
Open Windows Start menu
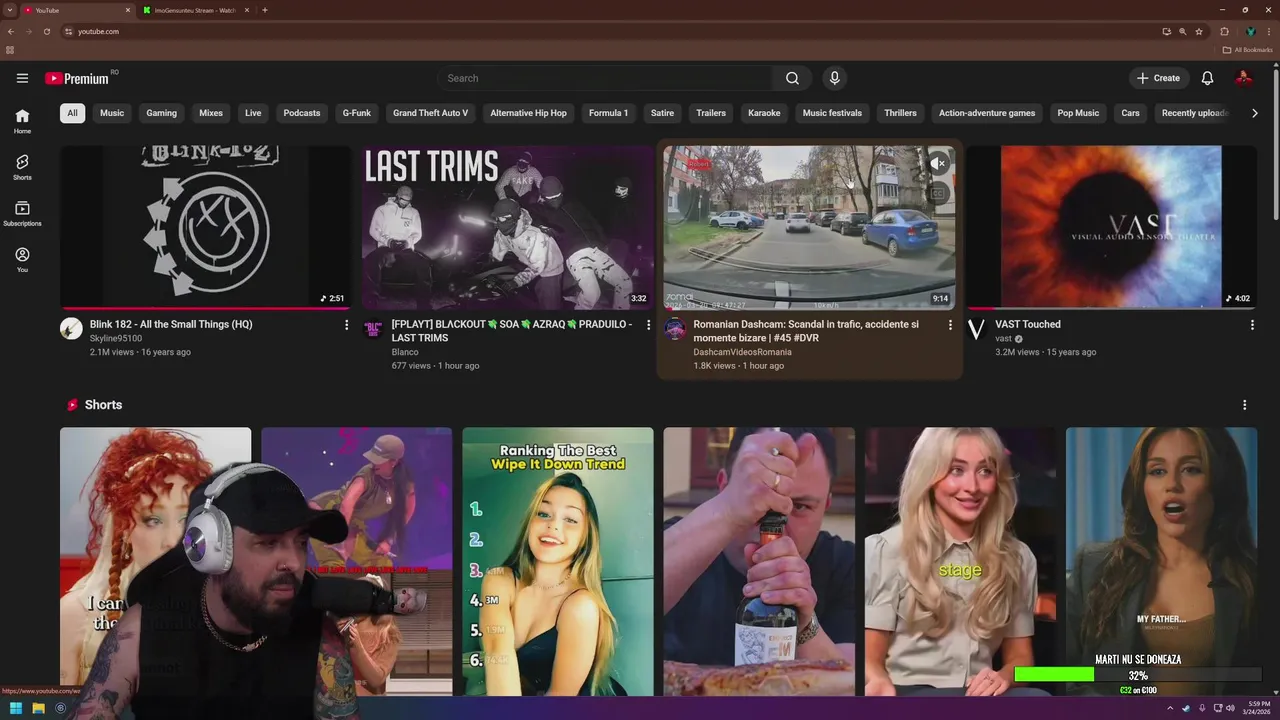point(16,708)
